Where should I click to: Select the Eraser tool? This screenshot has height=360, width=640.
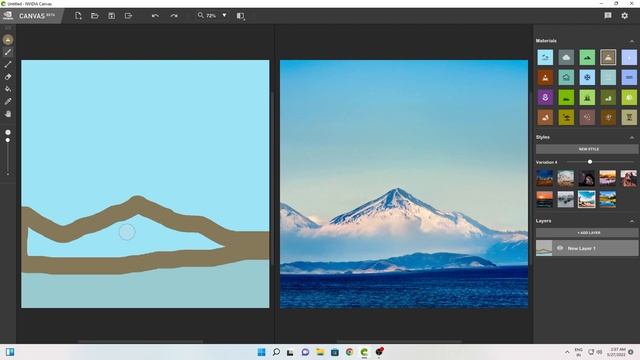click(8, 77)
